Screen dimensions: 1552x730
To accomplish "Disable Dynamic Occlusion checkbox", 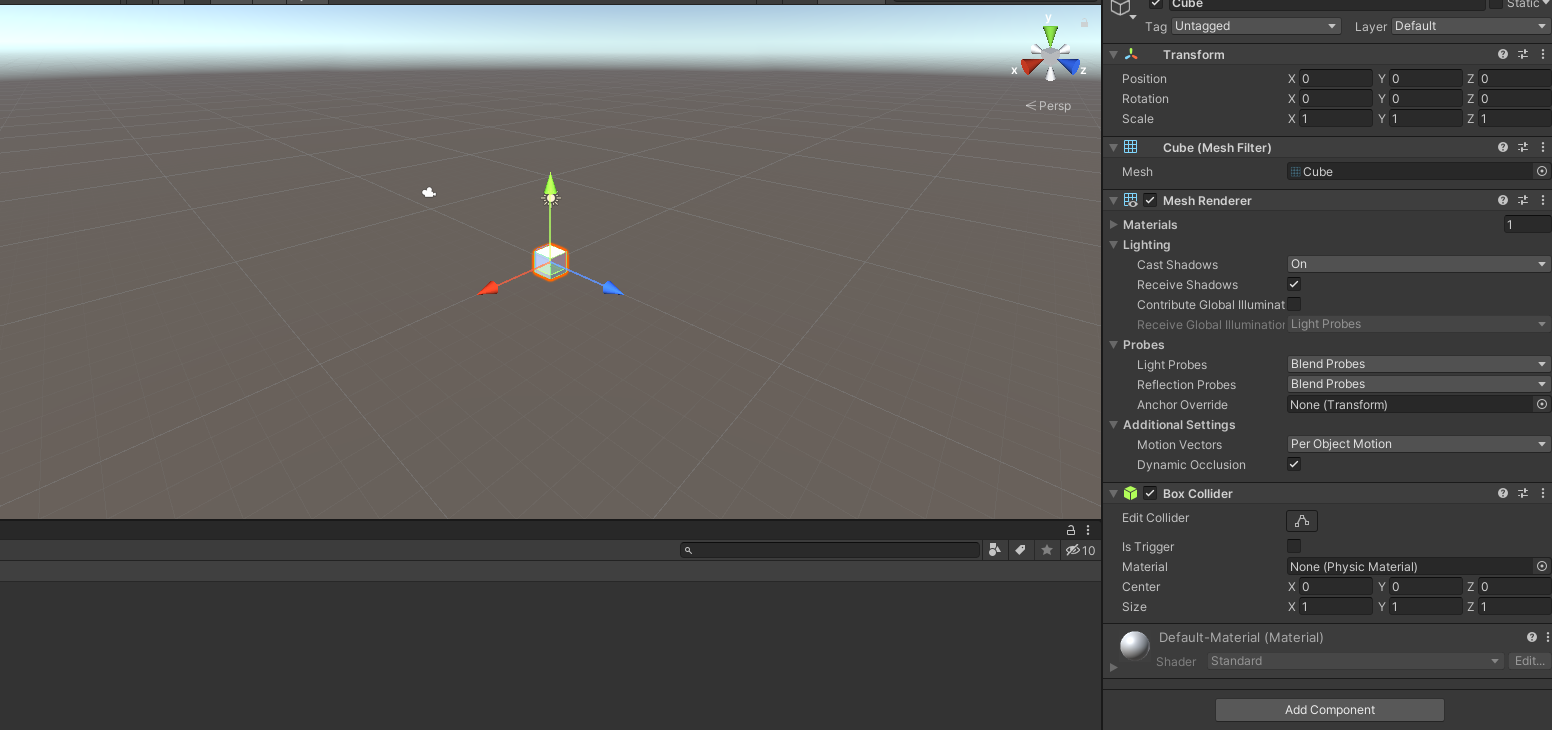I will coord(1294,465).
